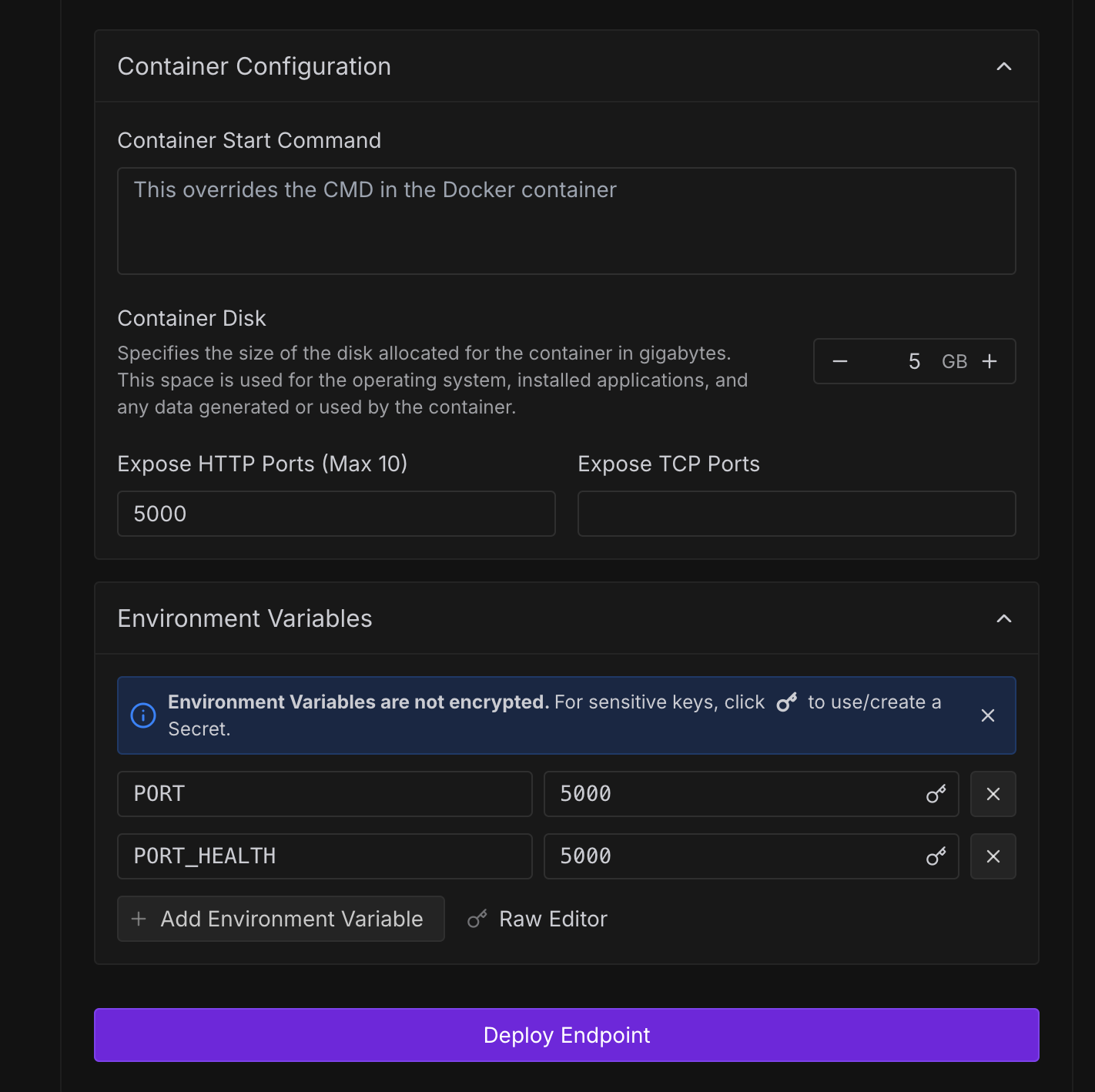The image size is (1095, 1092).
Task: Edit the PORT_HEALTH variable key field
Action: tap(324, 856)
